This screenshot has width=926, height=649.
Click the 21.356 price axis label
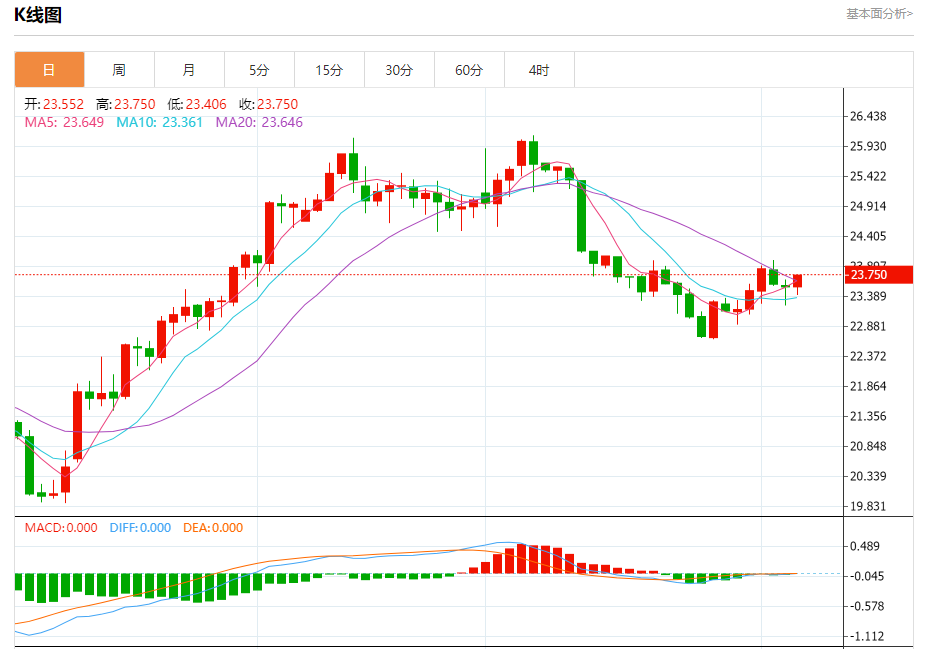click(x=868, y=417)
